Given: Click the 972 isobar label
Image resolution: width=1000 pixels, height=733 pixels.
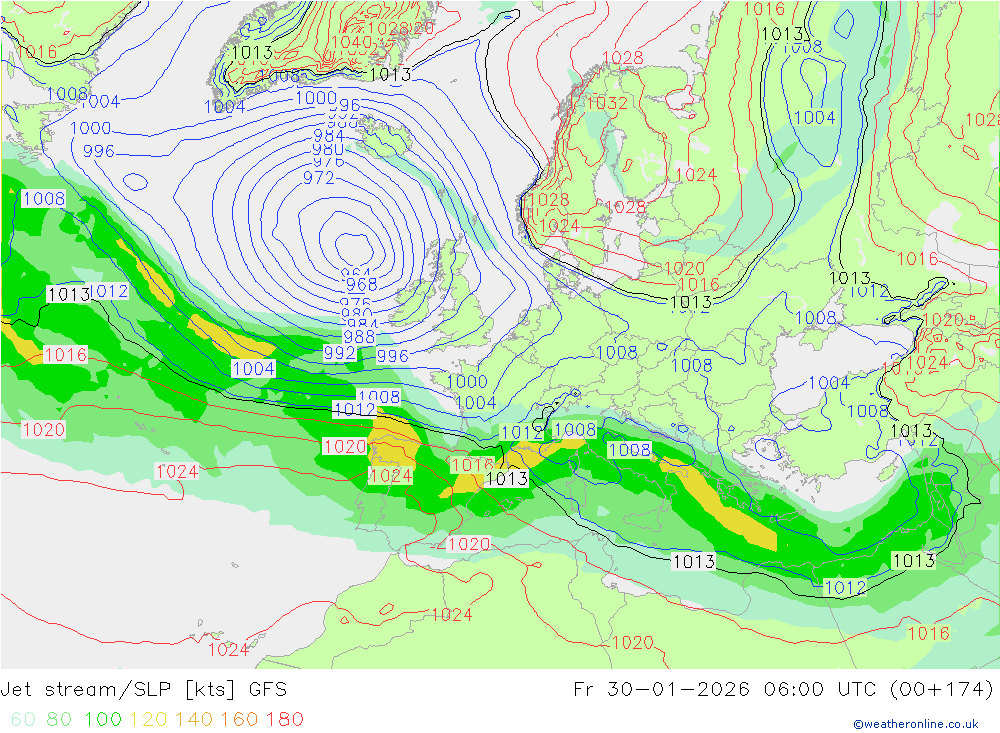Looking at the screenshot, I should (x=318, y=178).
